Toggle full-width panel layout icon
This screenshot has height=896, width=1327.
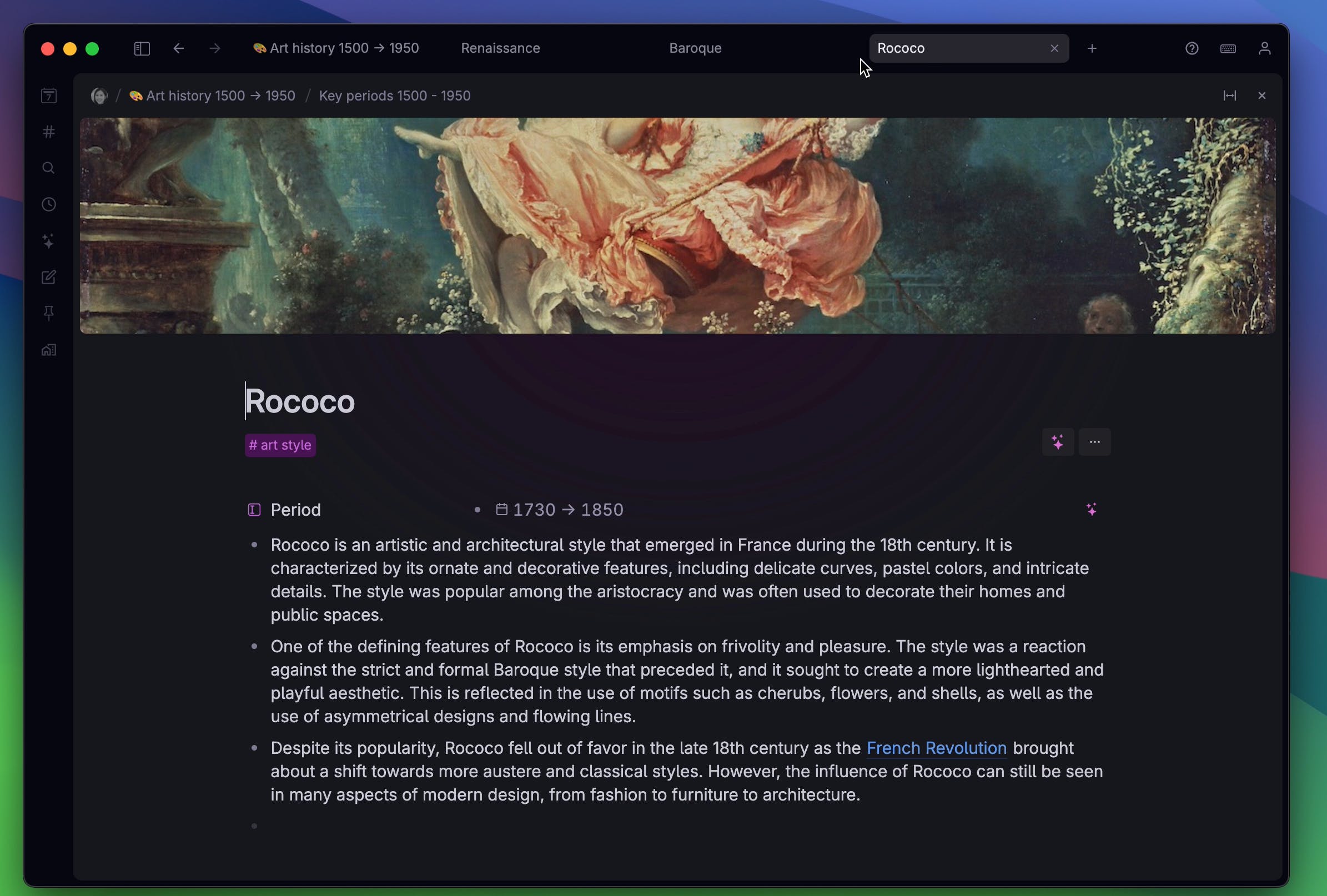pyautogui.click(x=1229, y=96)
